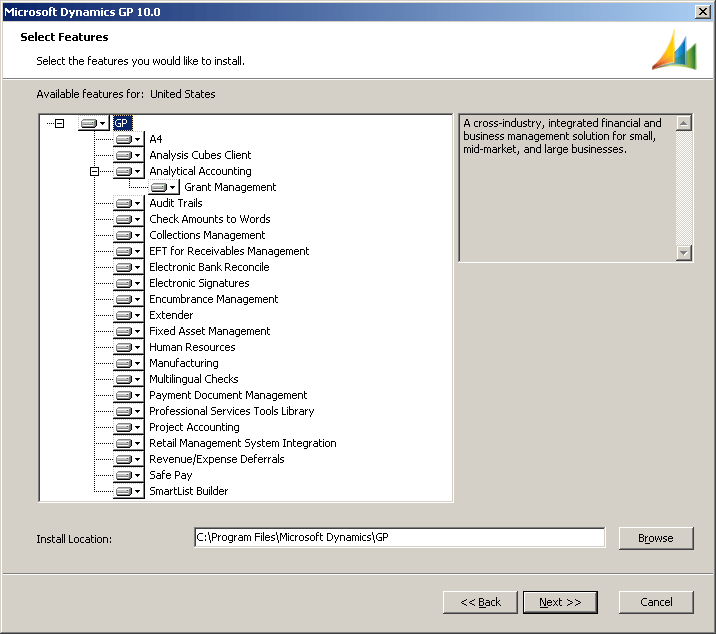Screen dimensions: 716x634
Task: Go to previous step with Back
Action: (x=480, y=602)
